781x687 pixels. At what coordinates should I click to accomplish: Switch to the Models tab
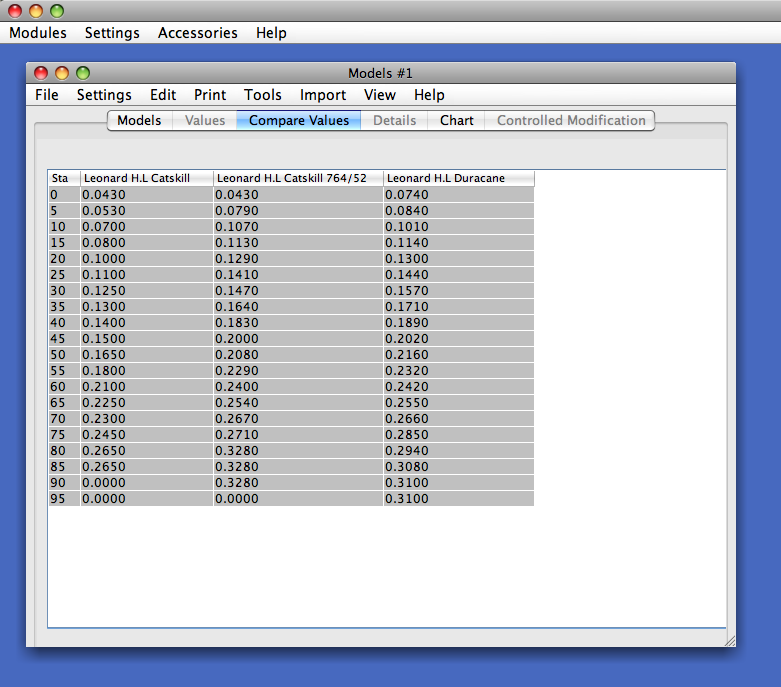(x=139, y=121)
